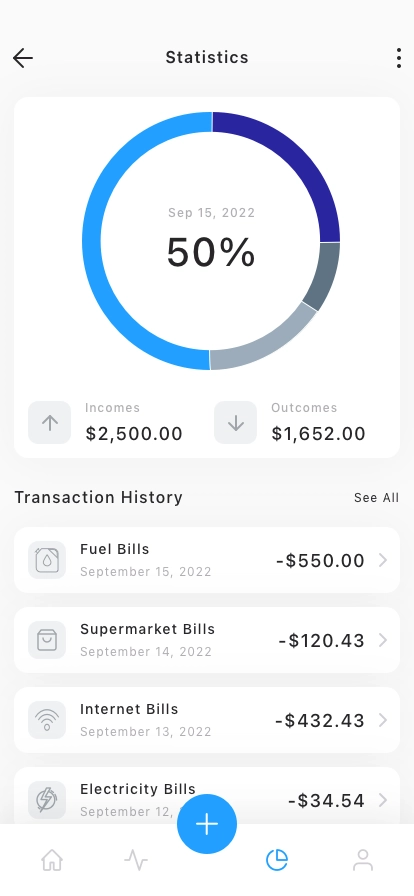Open the profile tab
The height and width of the screenshot is (896, 414).
click(x=363, y=859)
